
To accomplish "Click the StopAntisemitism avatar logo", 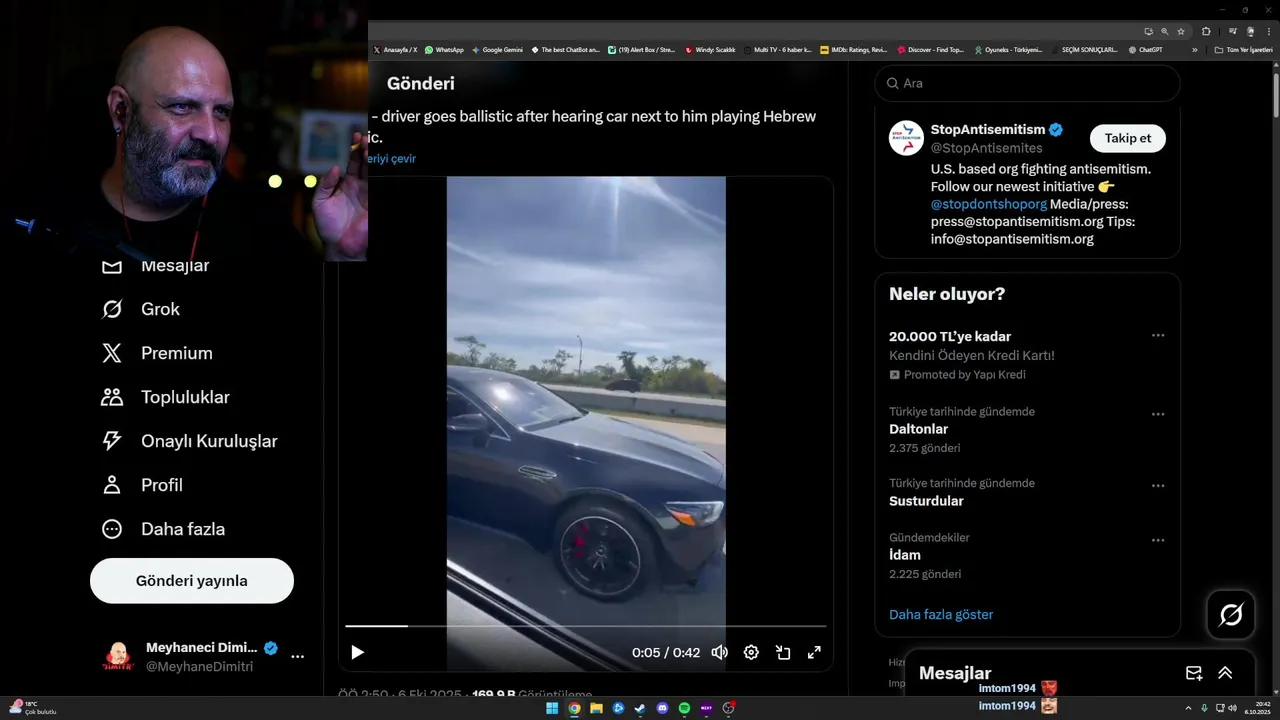I will pos(906,138).
